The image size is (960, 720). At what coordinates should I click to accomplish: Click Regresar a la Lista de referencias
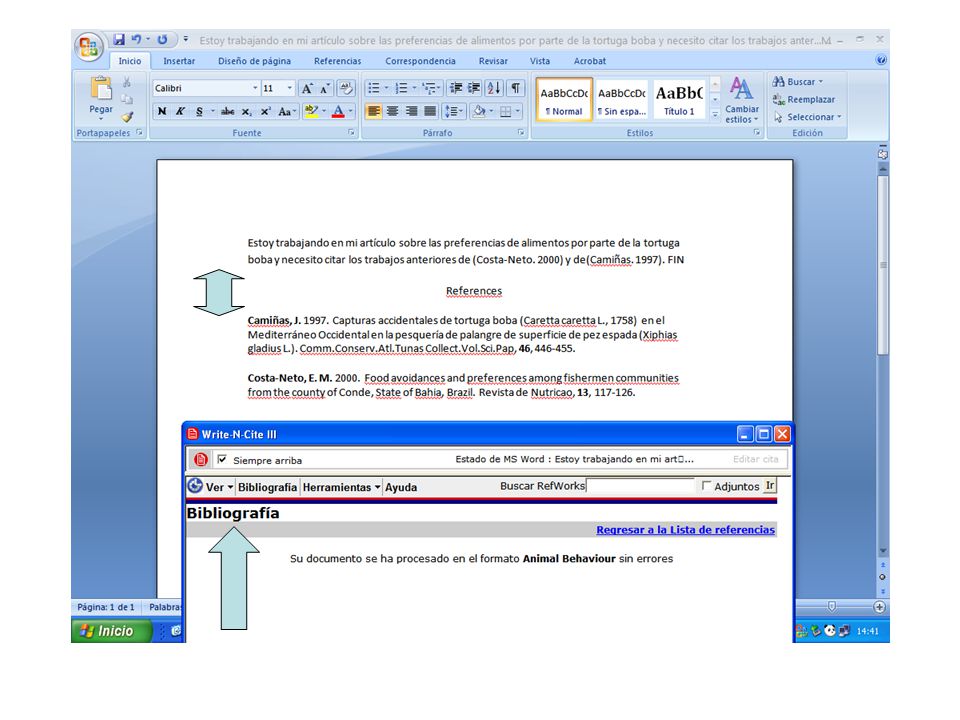click(x=686, y=530)
